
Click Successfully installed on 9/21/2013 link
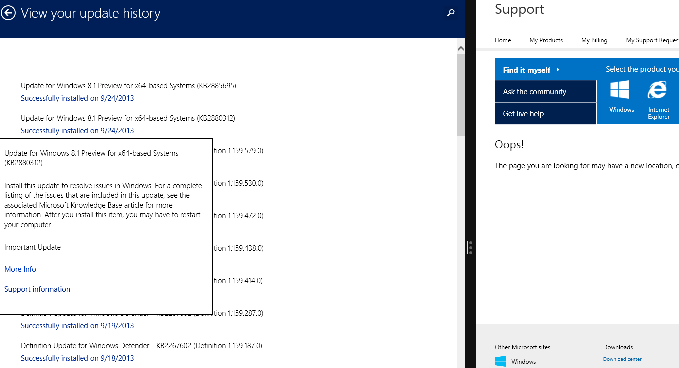point(77,98)
